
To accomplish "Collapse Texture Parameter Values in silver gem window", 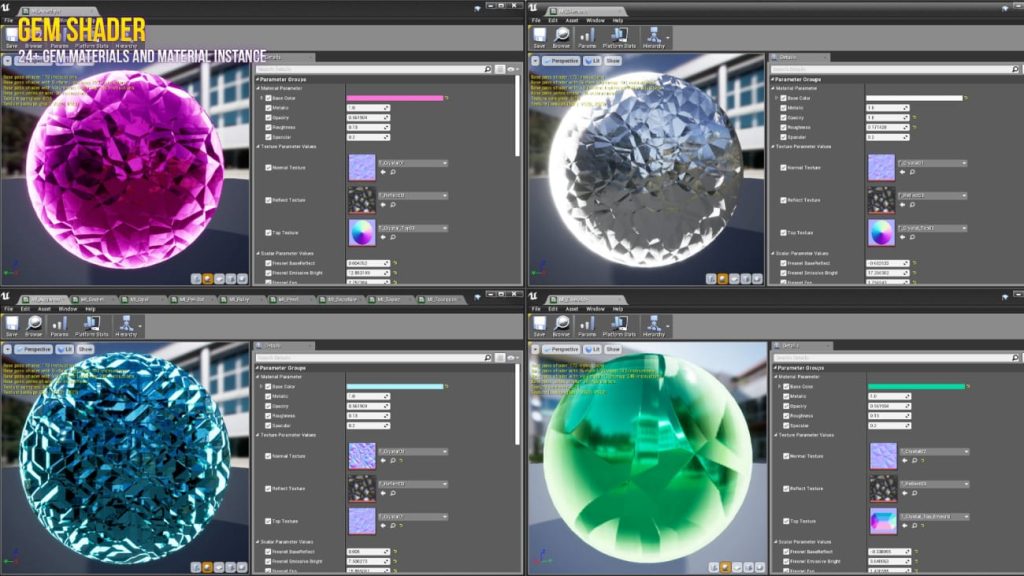I will (774, 146).
